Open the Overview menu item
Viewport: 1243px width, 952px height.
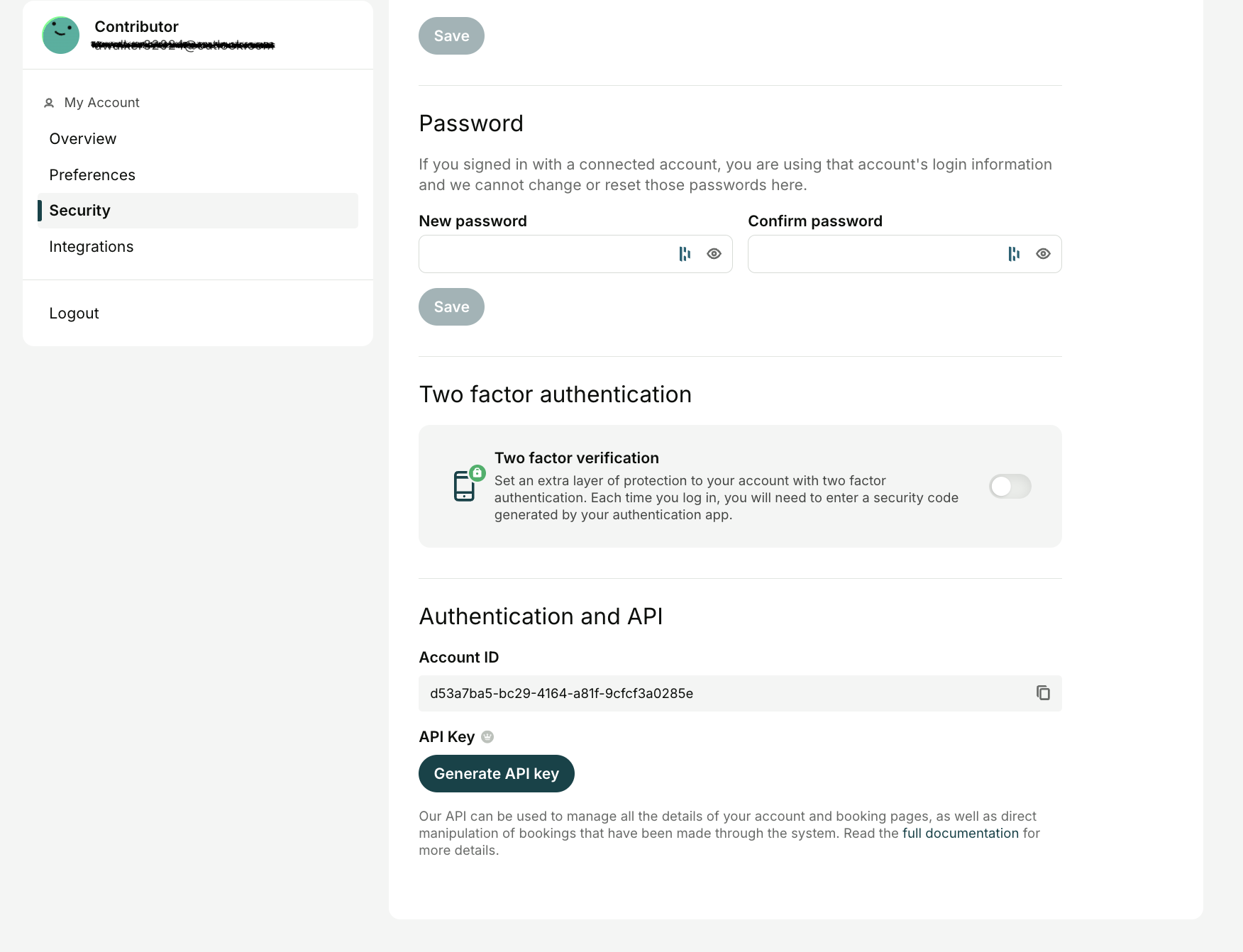83,139
